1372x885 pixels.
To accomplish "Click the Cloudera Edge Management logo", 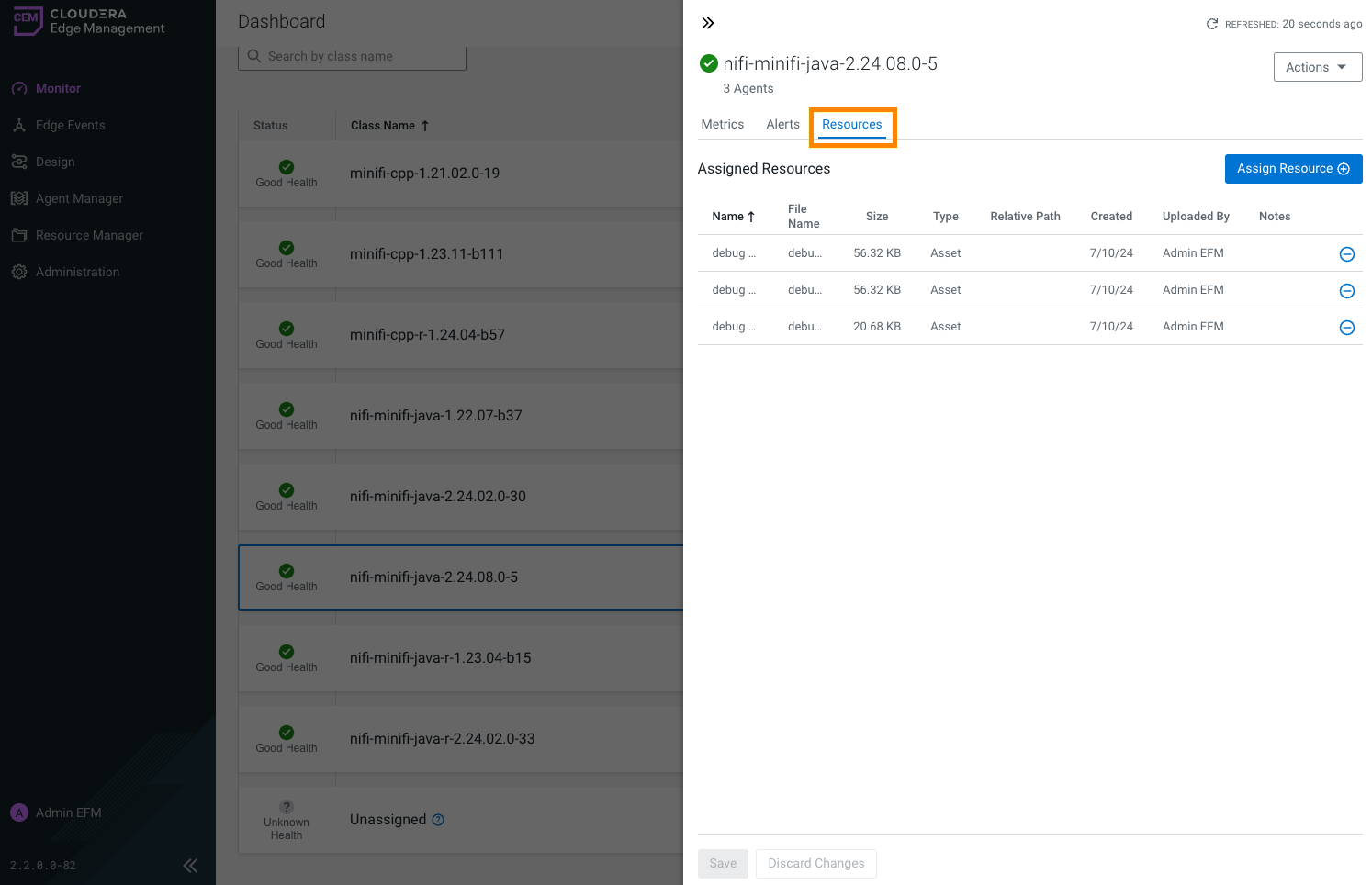I will 88,21.
